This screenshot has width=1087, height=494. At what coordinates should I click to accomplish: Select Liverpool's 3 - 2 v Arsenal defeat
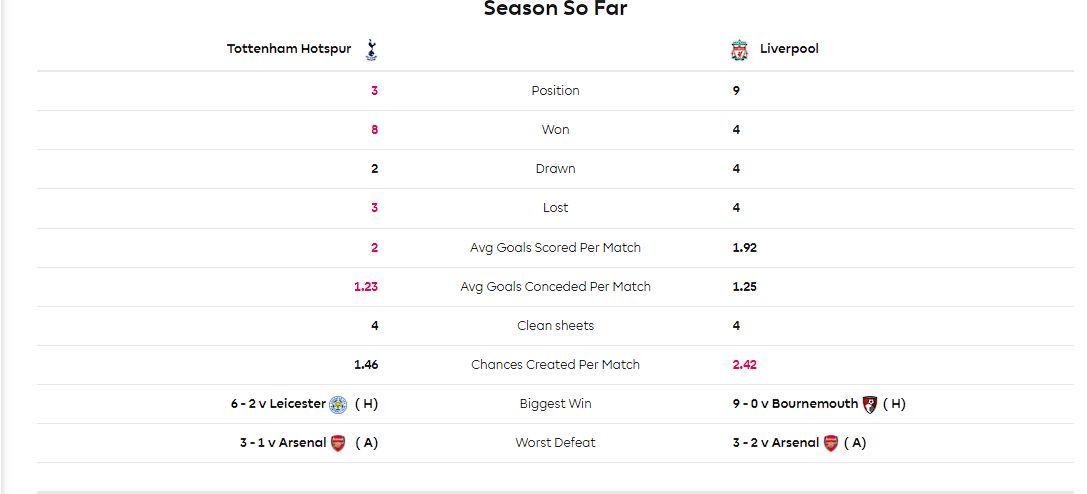tap(776, 443)
